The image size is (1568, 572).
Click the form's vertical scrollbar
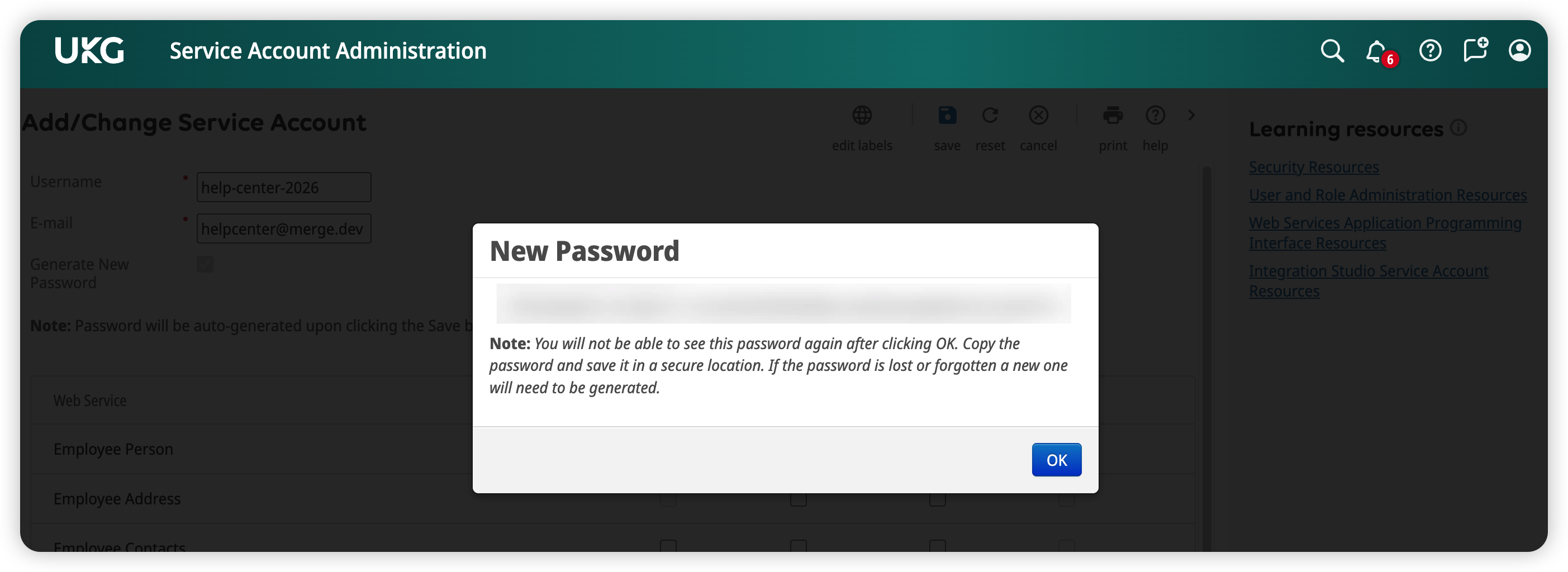click(x=1206, y=304)
